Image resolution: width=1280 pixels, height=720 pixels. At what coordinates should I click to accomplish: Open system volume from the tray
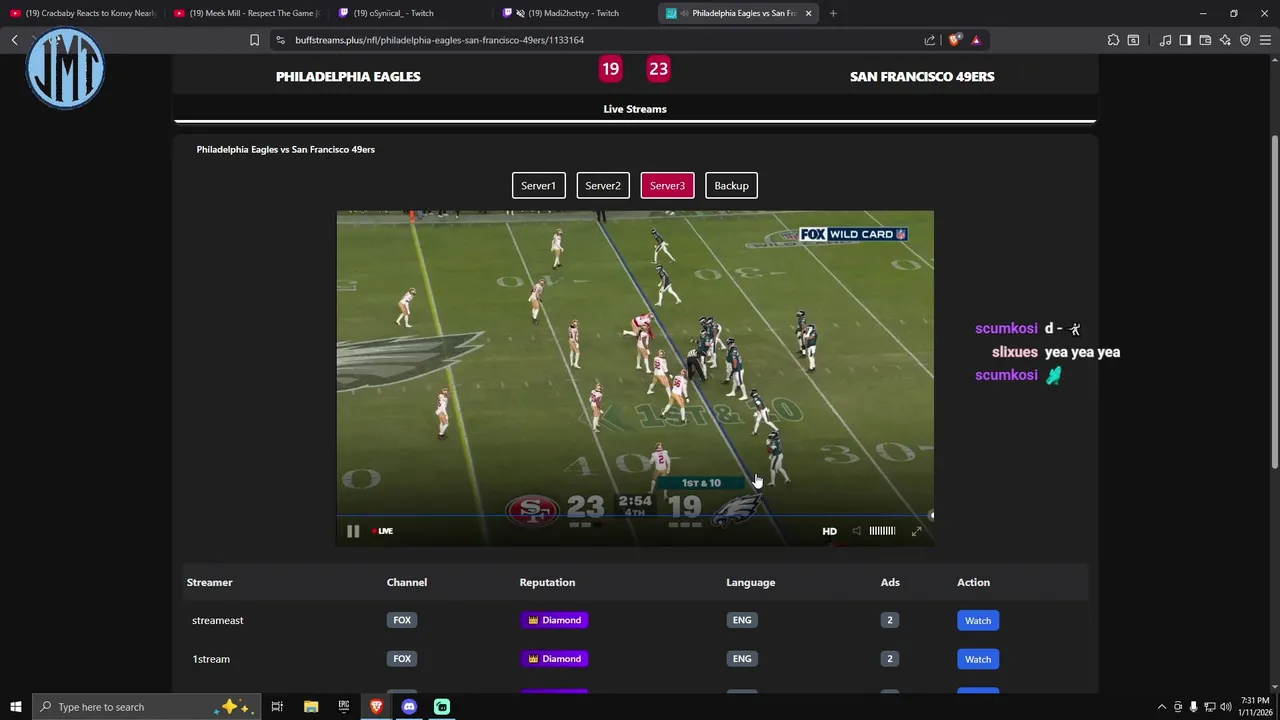click(1225, 707)
